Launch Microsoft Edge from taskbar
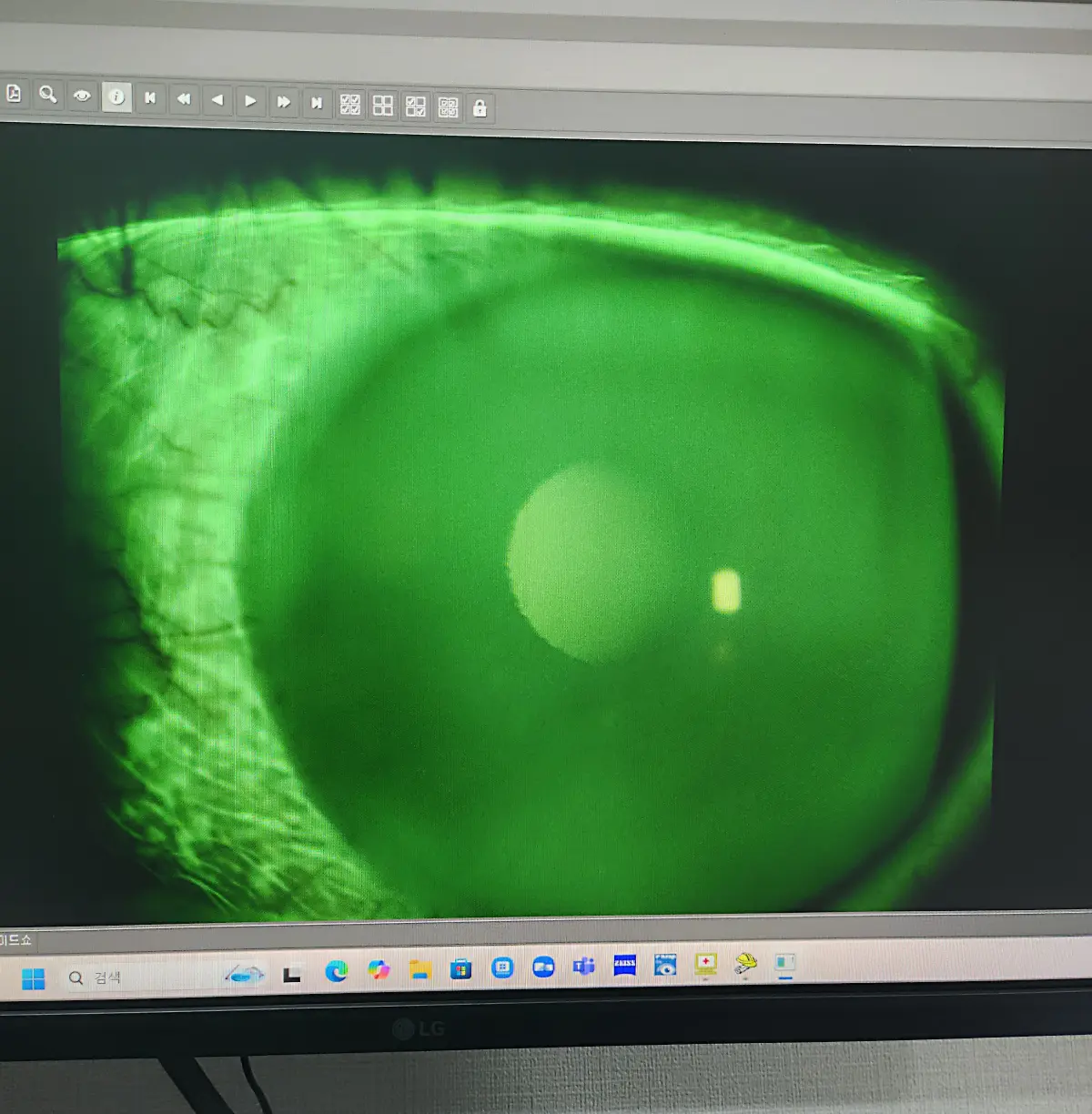 coord(337,971)
